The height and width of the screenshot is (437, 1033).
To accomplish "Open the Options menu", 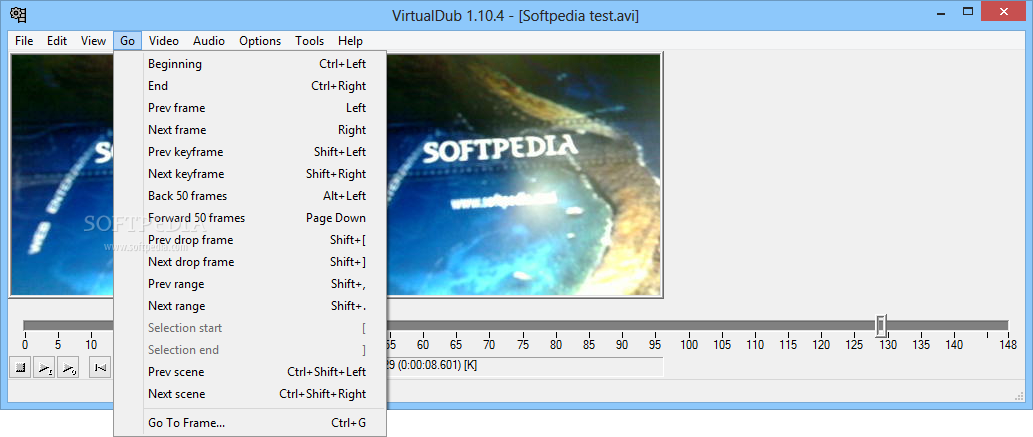I will click(x=260, y=41).
